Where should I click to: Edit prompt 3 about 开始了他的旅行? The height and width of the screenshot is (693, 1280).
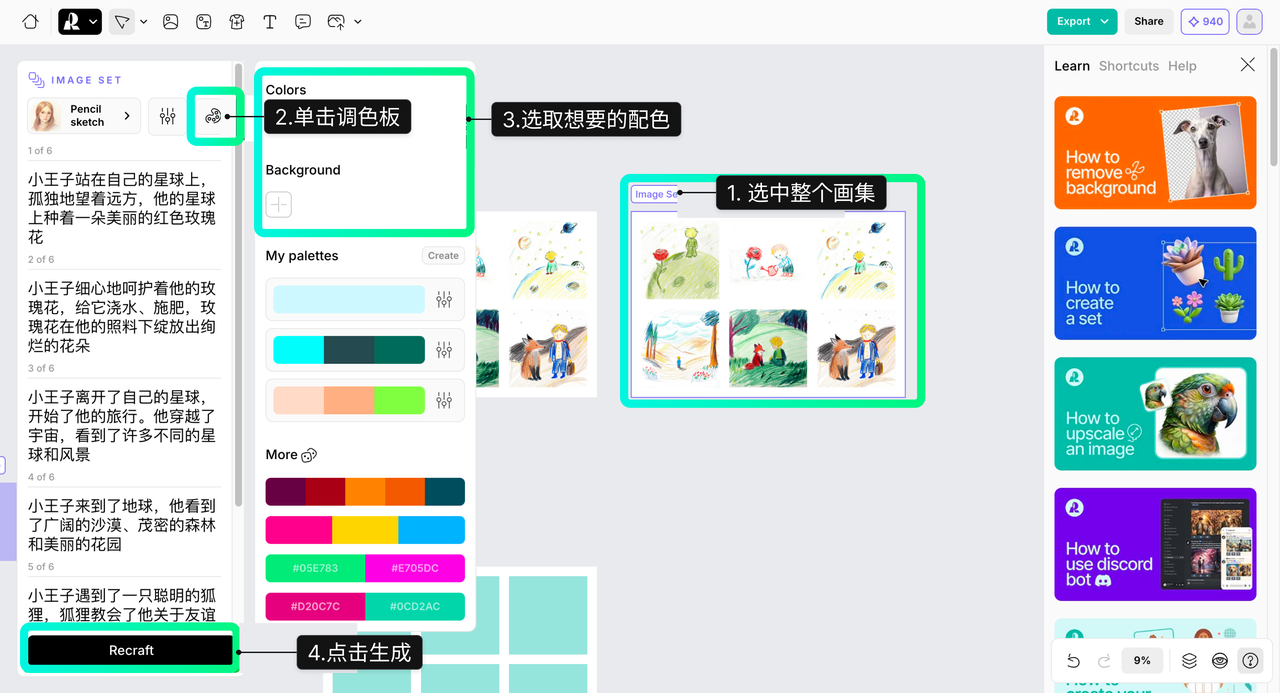[x=124, y=426]
